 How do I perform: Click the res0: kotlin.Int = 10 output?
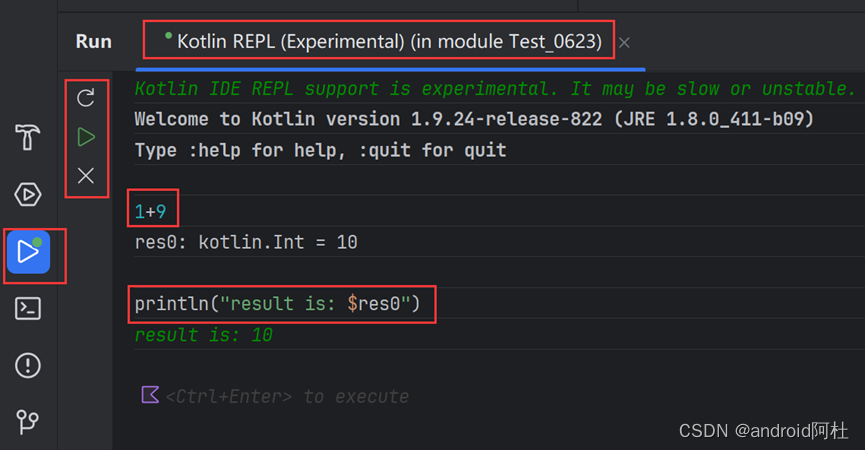[246, 242]
